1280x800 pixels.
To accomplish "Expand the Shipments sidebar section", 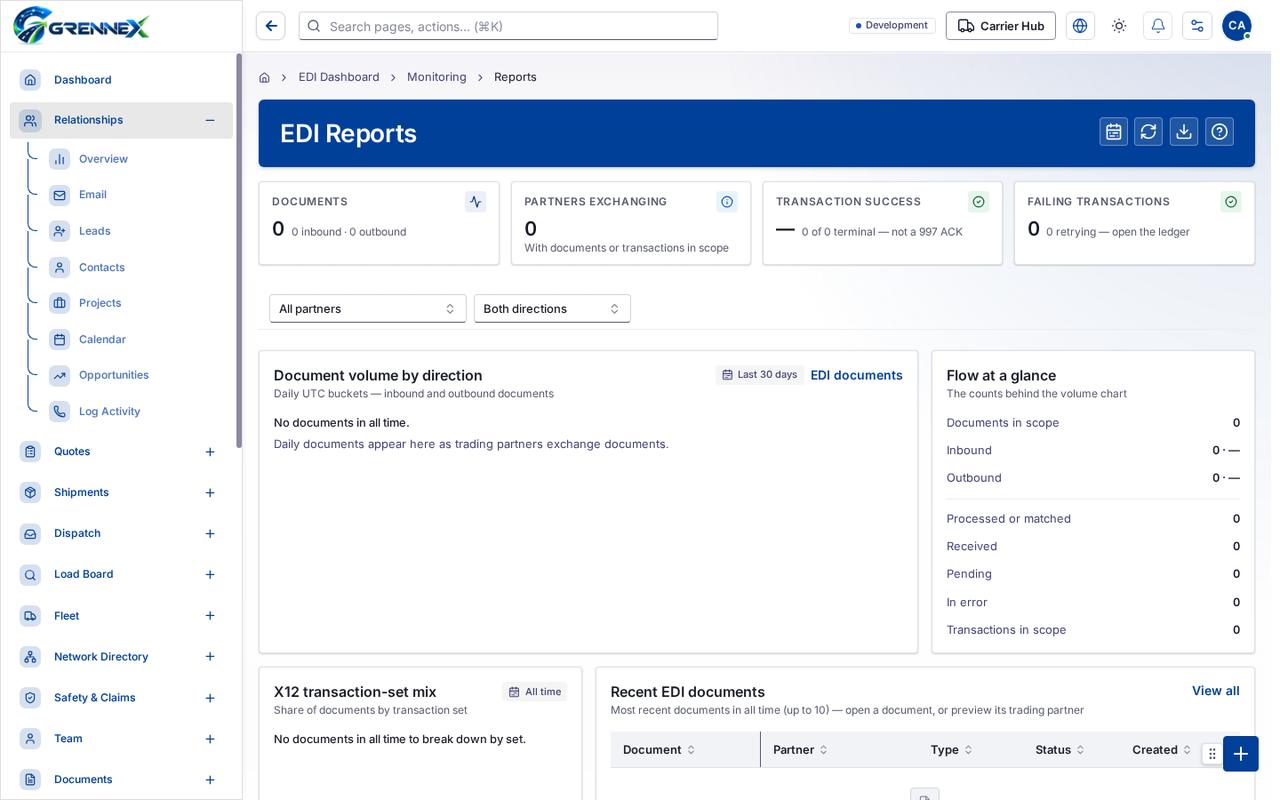I will click(x=210, y=493).
